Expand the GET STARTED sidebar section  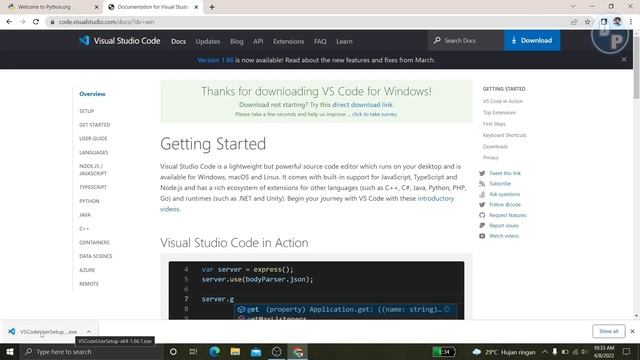pyautogui.click(x=95, y=125)
